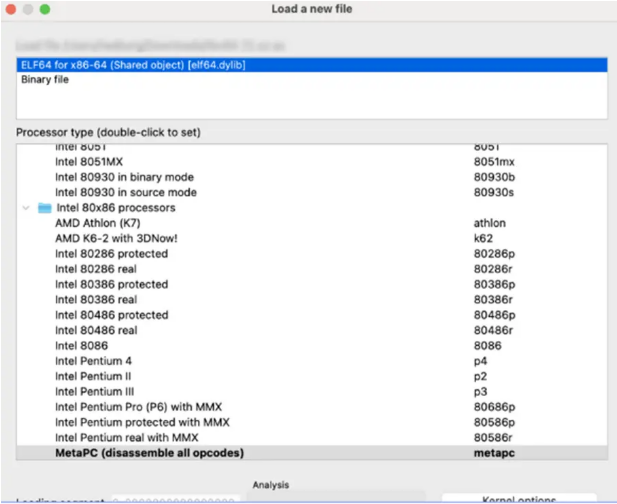Click the 80686p short name cell

pyautogui.click(x=494, y=407)
